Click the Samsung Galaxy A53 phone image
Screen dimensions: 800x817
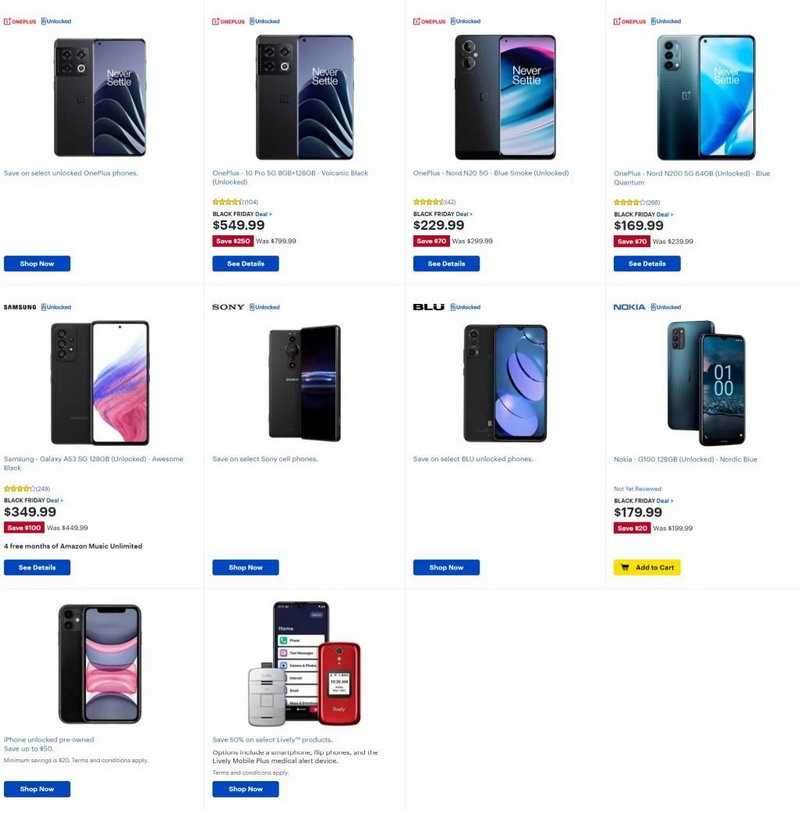(x=100, y=383)
